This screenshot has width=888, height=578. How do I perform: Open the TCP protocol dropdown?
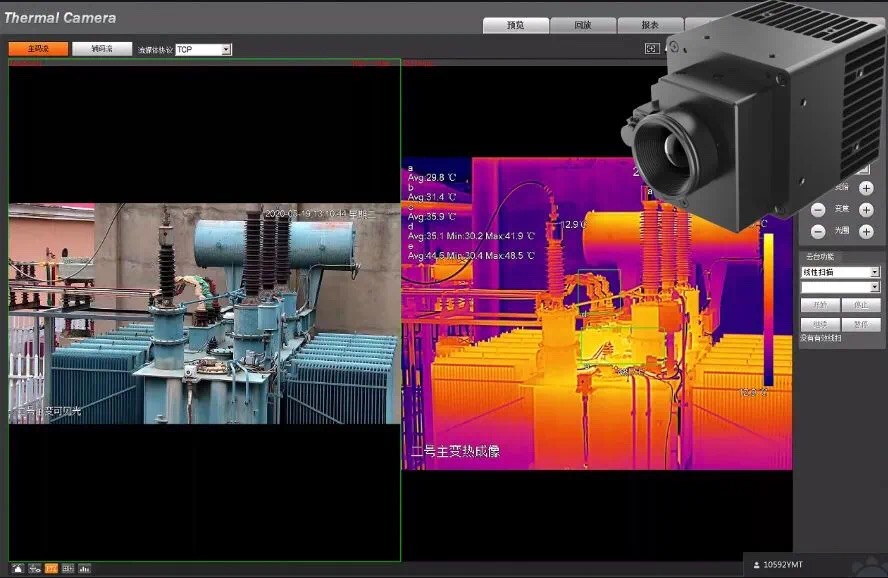[226, 49]
